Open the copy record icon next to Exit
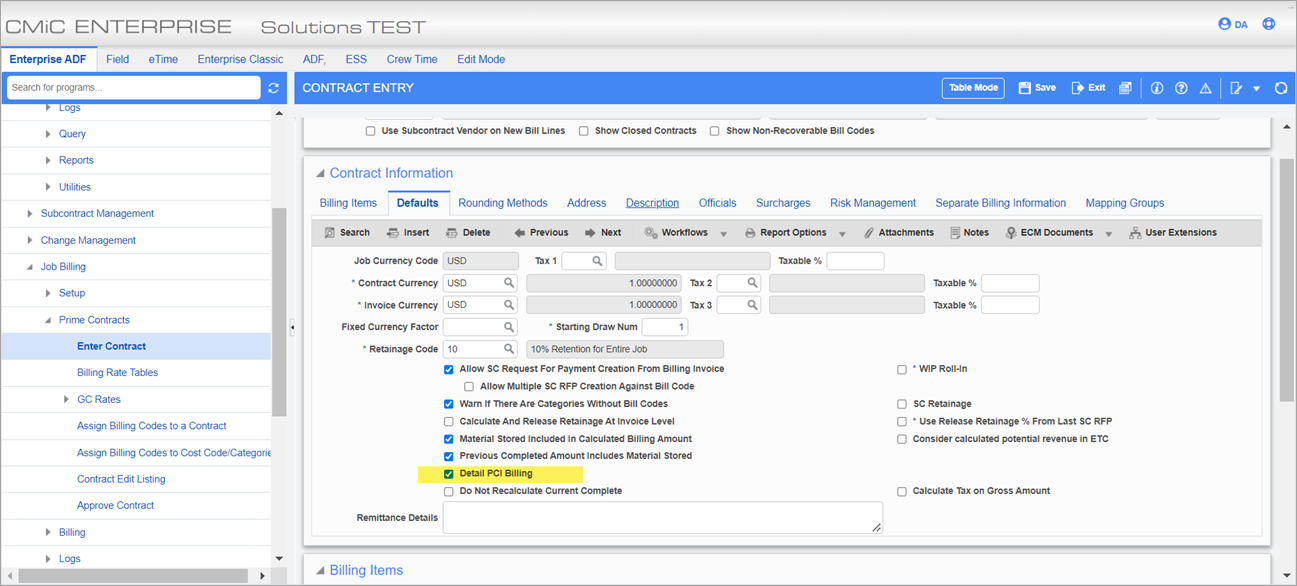This screenshot has height=586, width=1297. [1125, 88]
